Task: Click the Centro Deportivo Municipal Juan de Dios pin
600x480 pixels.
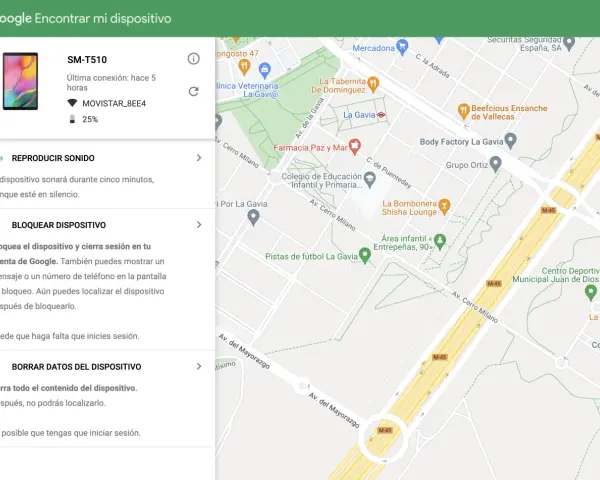Action: click(591, 292)
